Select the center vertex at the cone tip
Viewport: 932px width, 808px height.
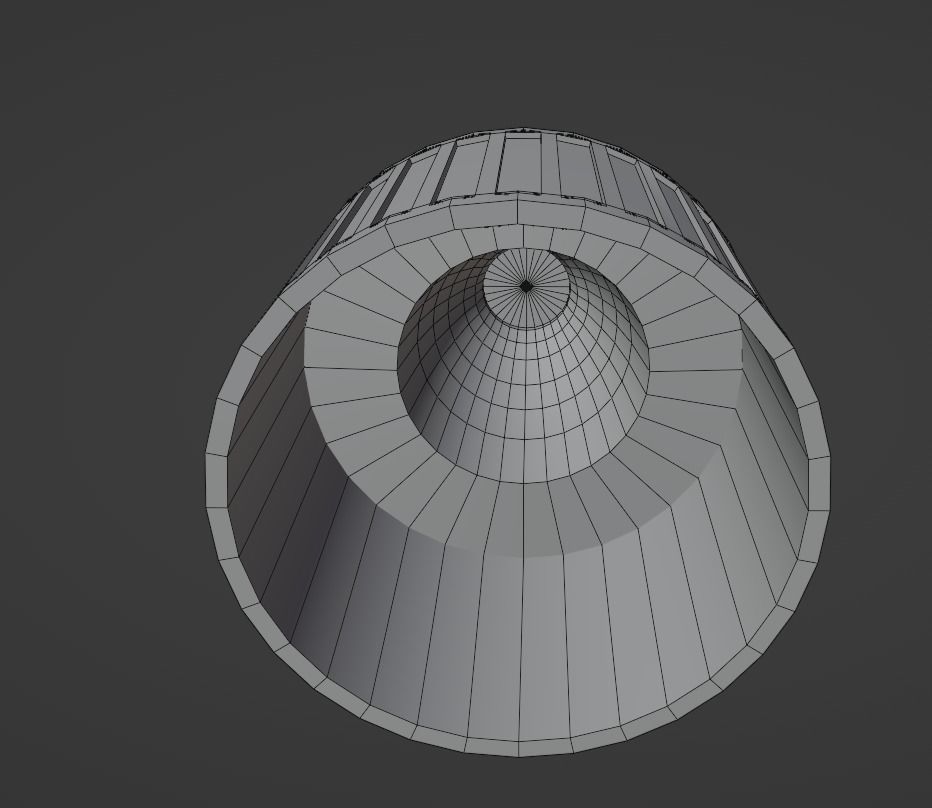pos(526,287)
